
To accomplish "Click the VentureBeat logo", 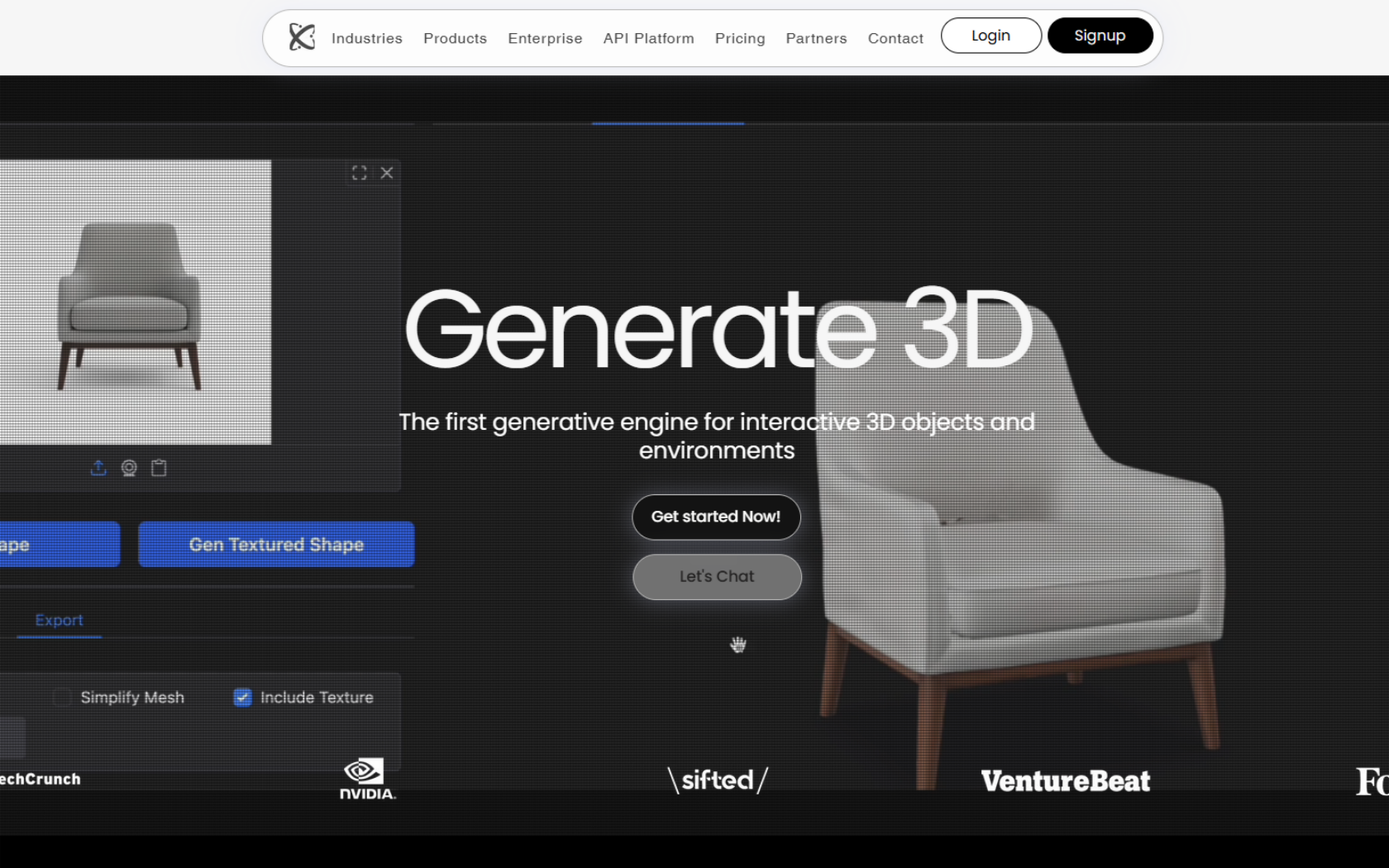I will [1065, 780].
